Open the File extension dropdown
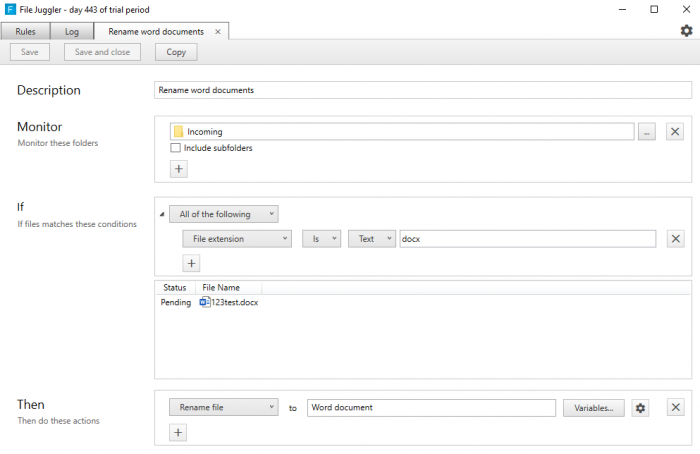This screenshot has width=700, height=454. click(x=237, y=239)
